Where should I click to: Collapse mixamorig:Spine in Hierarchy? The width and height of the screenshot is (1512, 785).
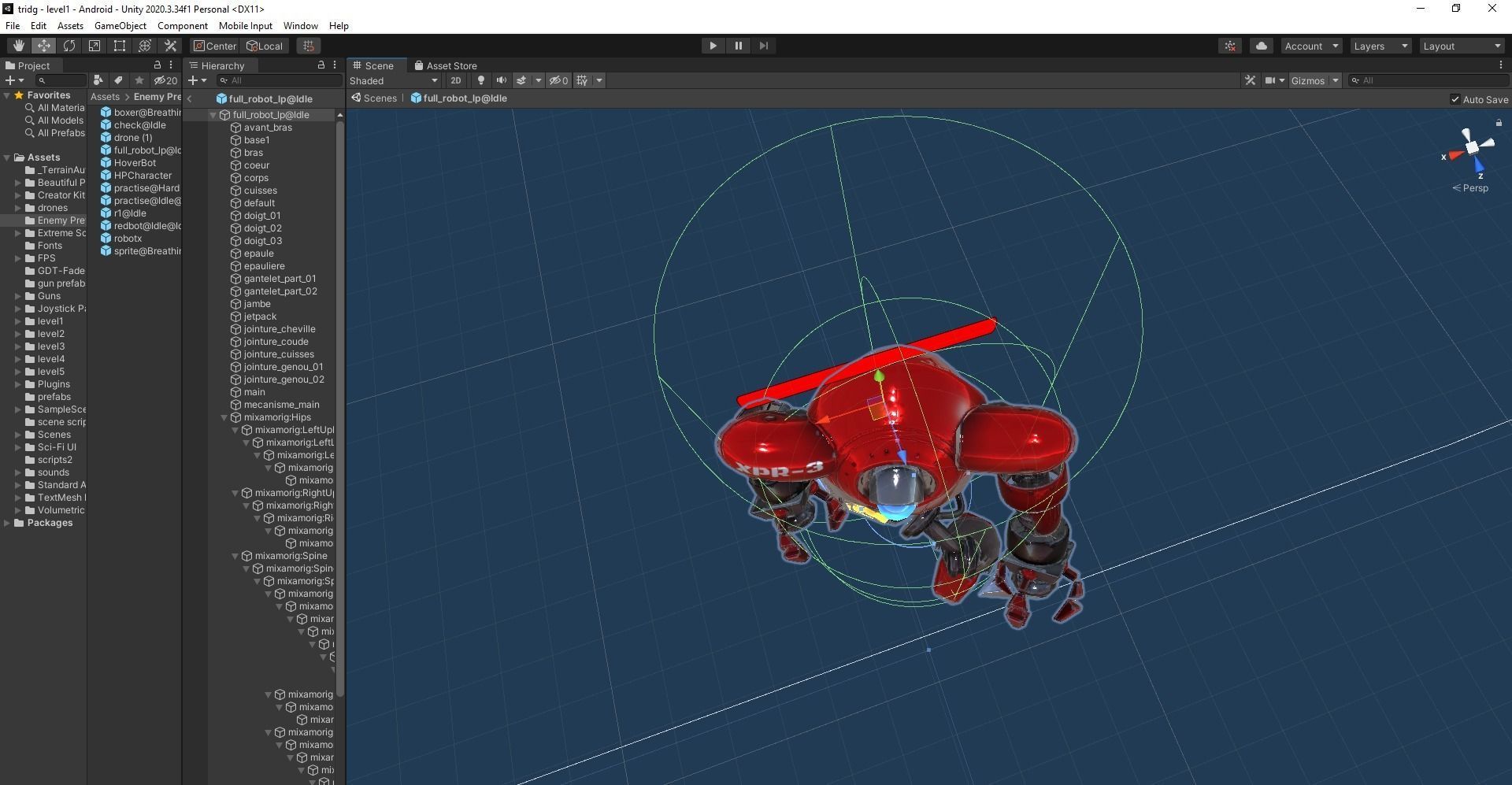pyautogui.click(x=235, y=556)
